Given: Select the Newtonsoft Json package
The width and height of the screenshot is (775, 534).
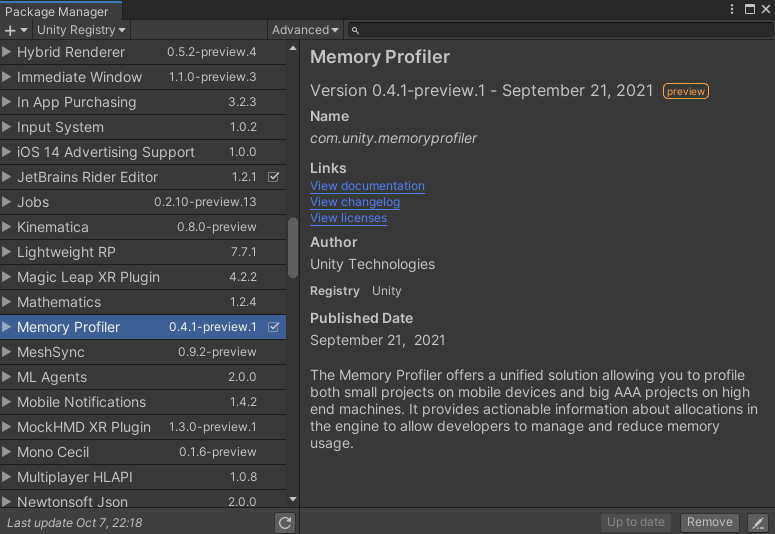Looking at the screenshot, I should coord(143,499).
